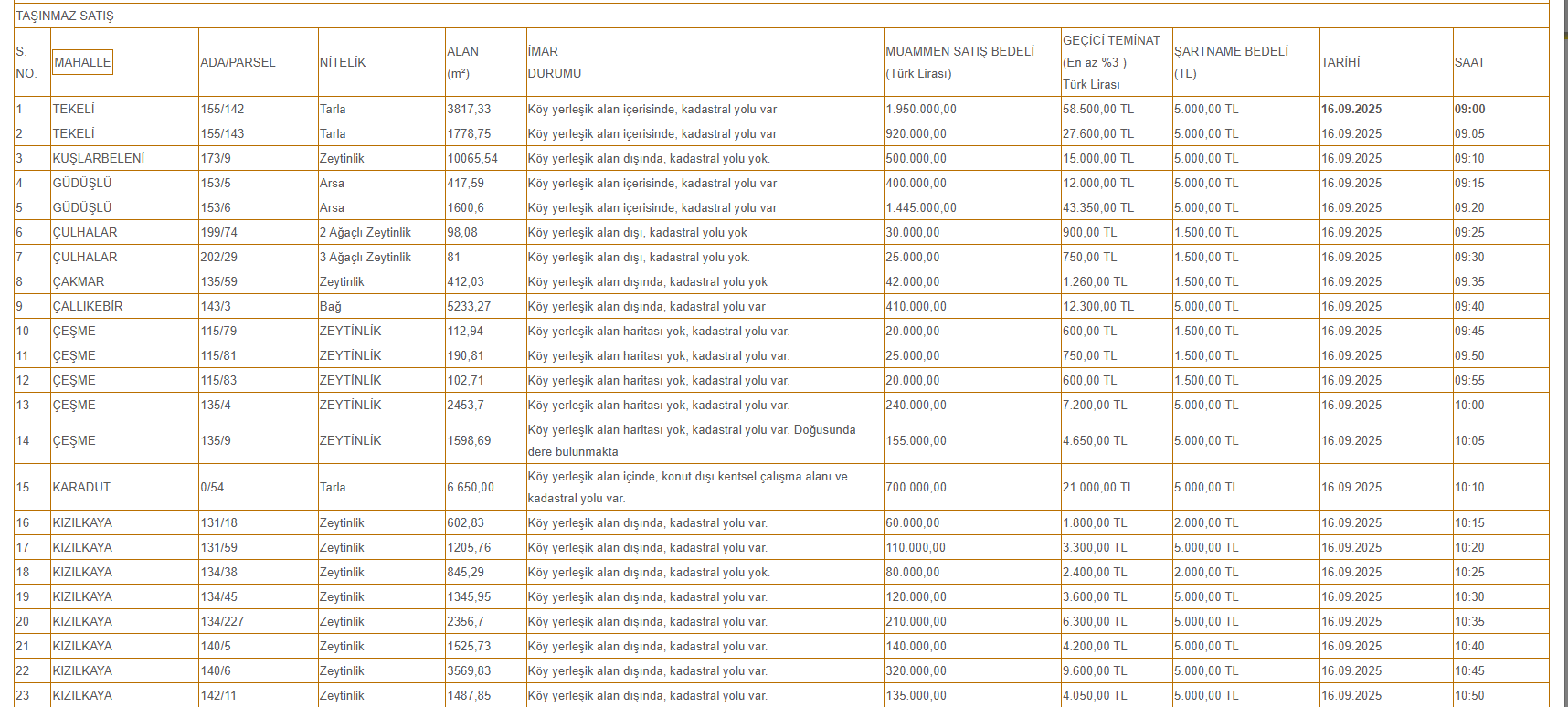Select parcel cell 140/6
This screenshot has height=707, width=1568.
tap(216, 670)
